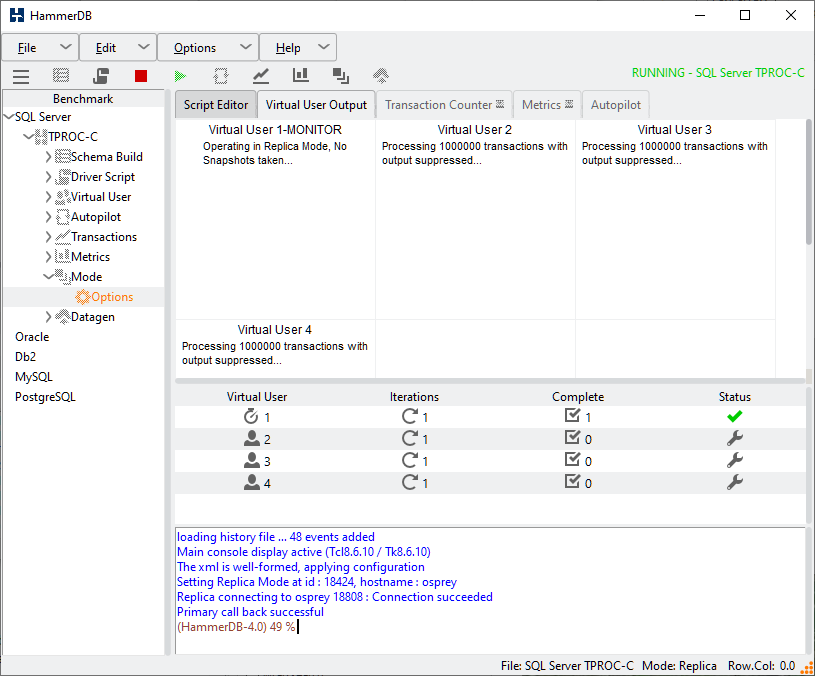Click the person icon for virtual user 3
Viewport: 815px width, 676px height.
click(x=252, y=460)
